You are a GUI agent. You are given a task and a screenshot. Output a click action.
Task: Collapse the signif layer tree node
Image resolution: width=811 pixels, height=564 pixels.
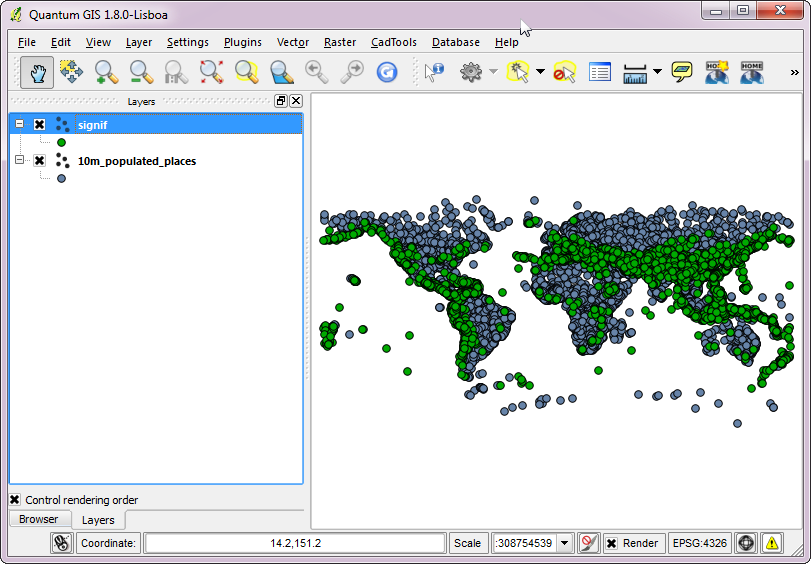pyautogui.click(x=20, y=124)
